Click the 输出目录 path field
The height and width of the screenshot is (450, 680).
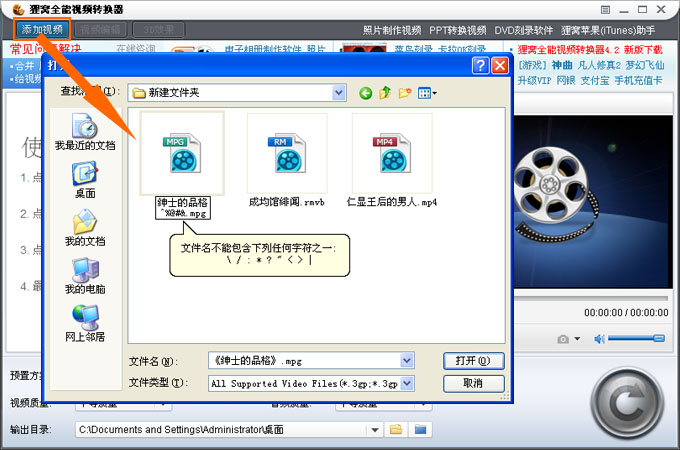[222, 430]
